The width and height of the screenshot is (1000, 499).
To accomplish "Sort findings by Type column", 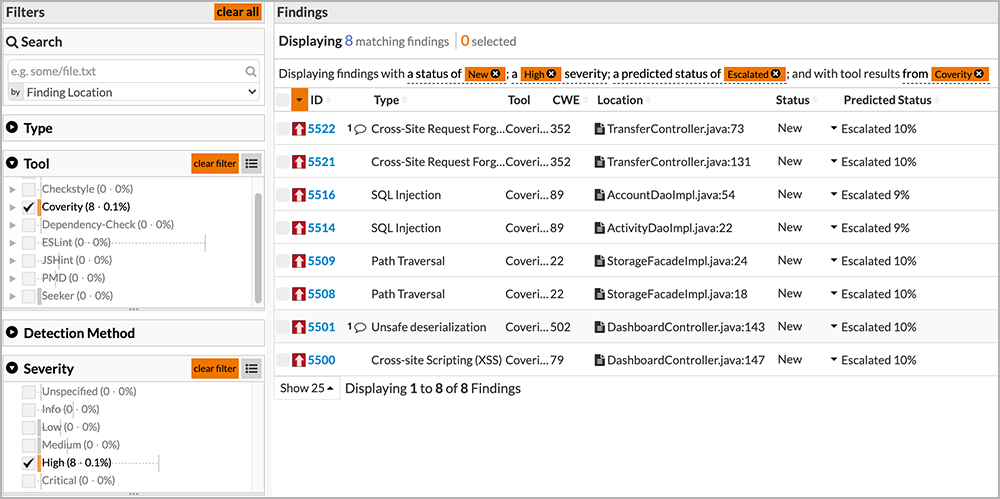I will [390, 100].
